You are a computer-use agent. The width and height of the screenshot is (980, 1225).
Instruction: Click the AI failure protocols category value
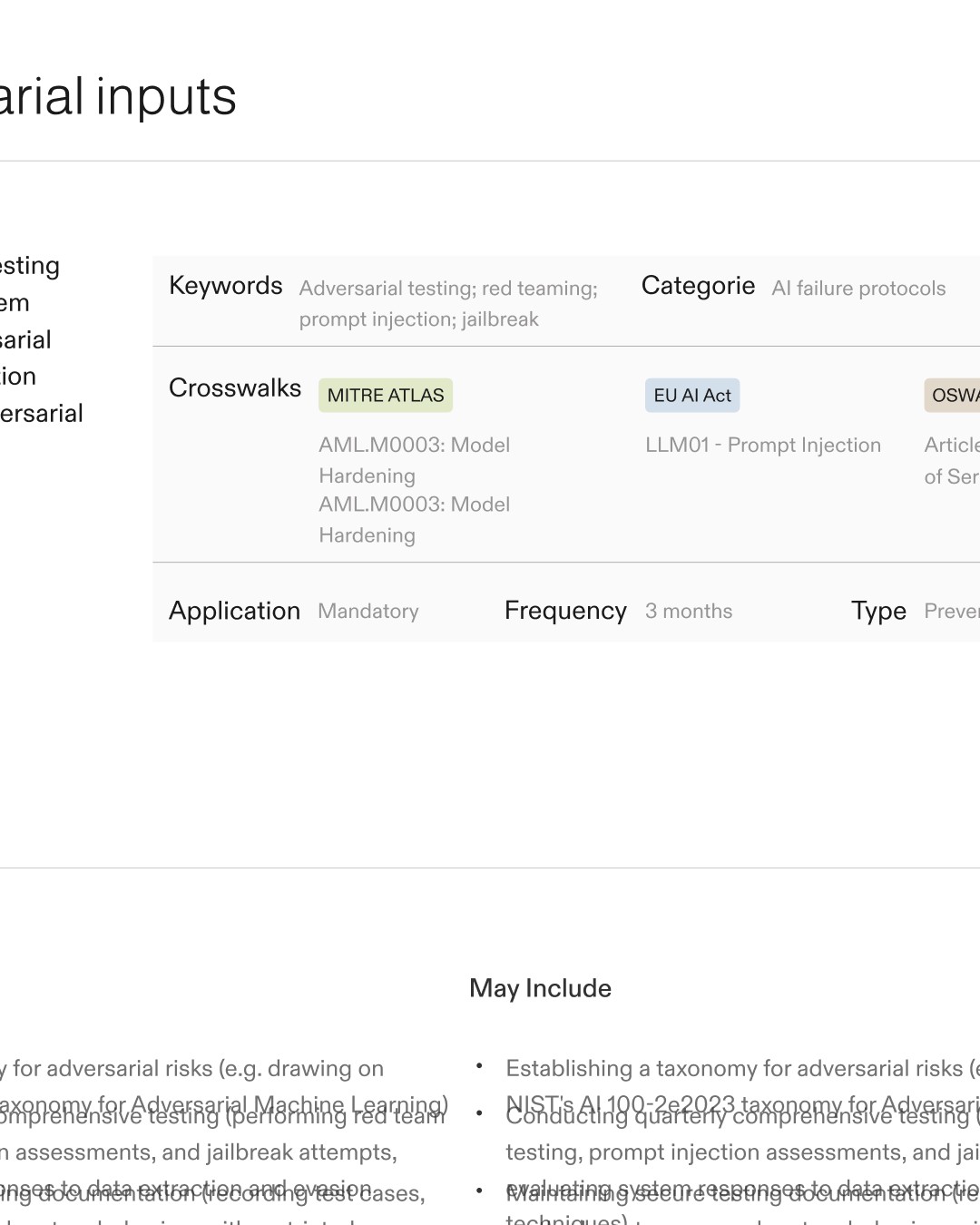(858, 289)
